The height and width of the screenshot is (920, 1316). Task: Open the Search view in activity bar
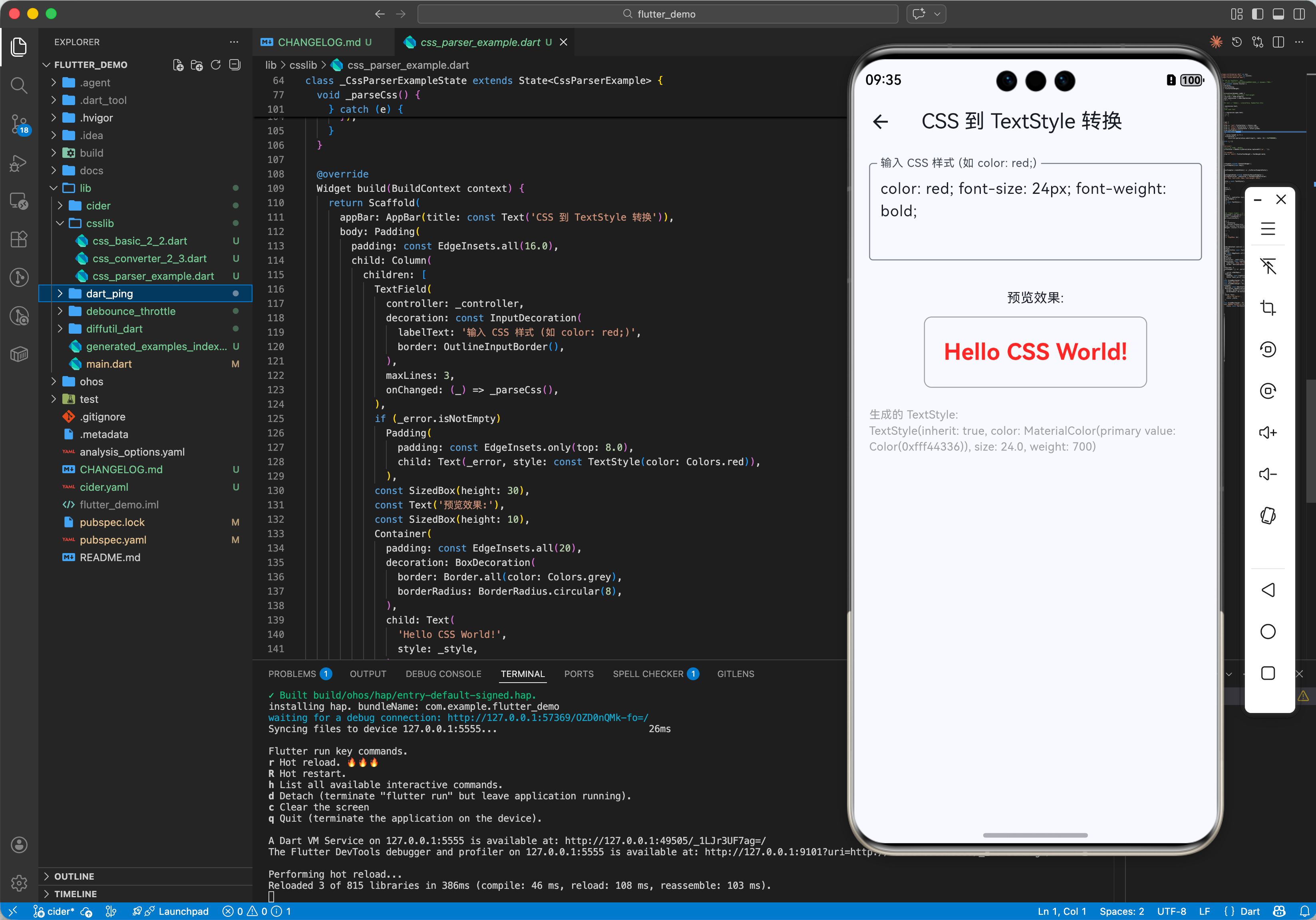click(x=19, y=86)
